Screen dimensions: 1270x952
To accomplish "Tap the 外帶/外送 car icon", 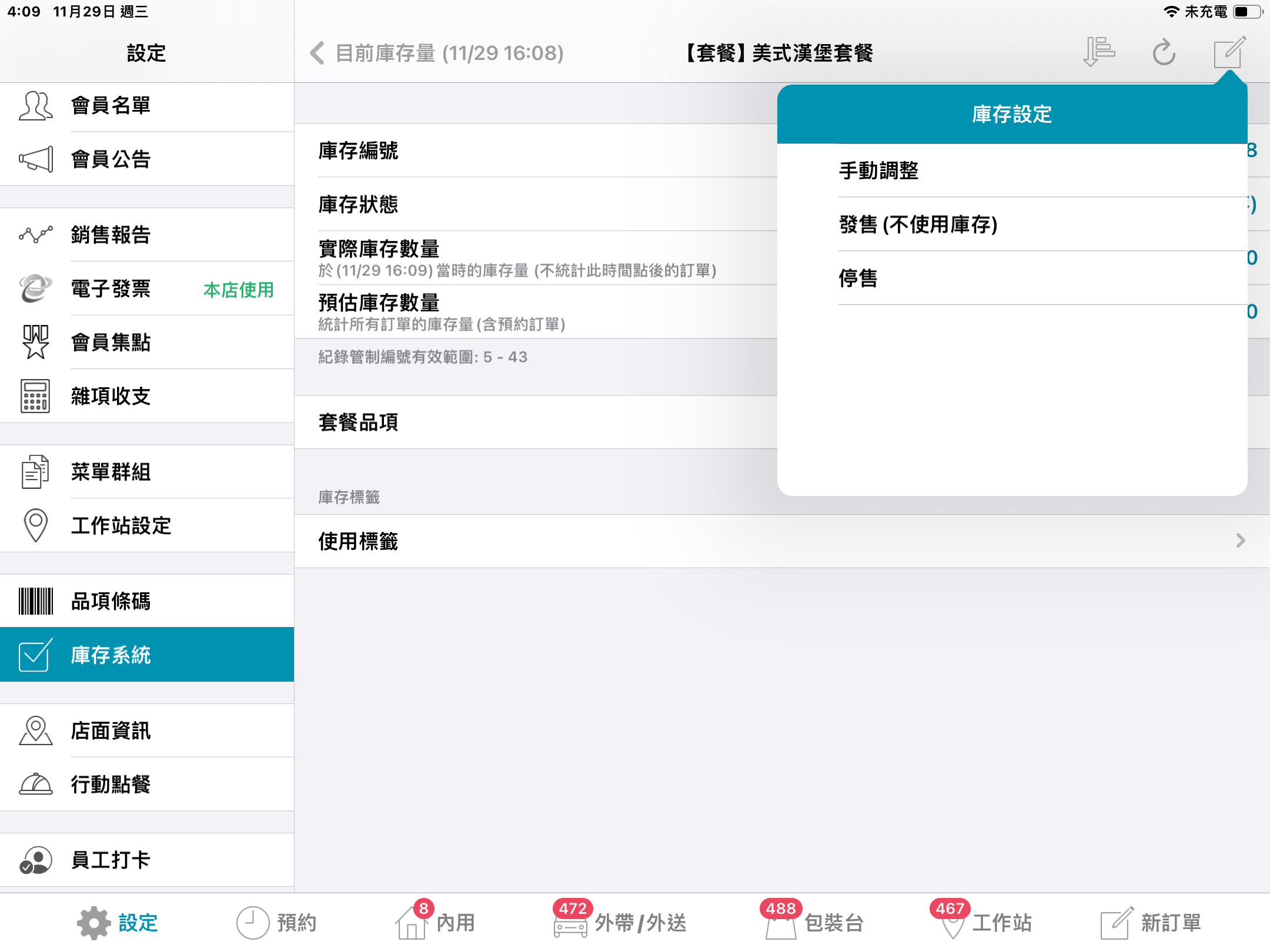I will coord(570,927).
